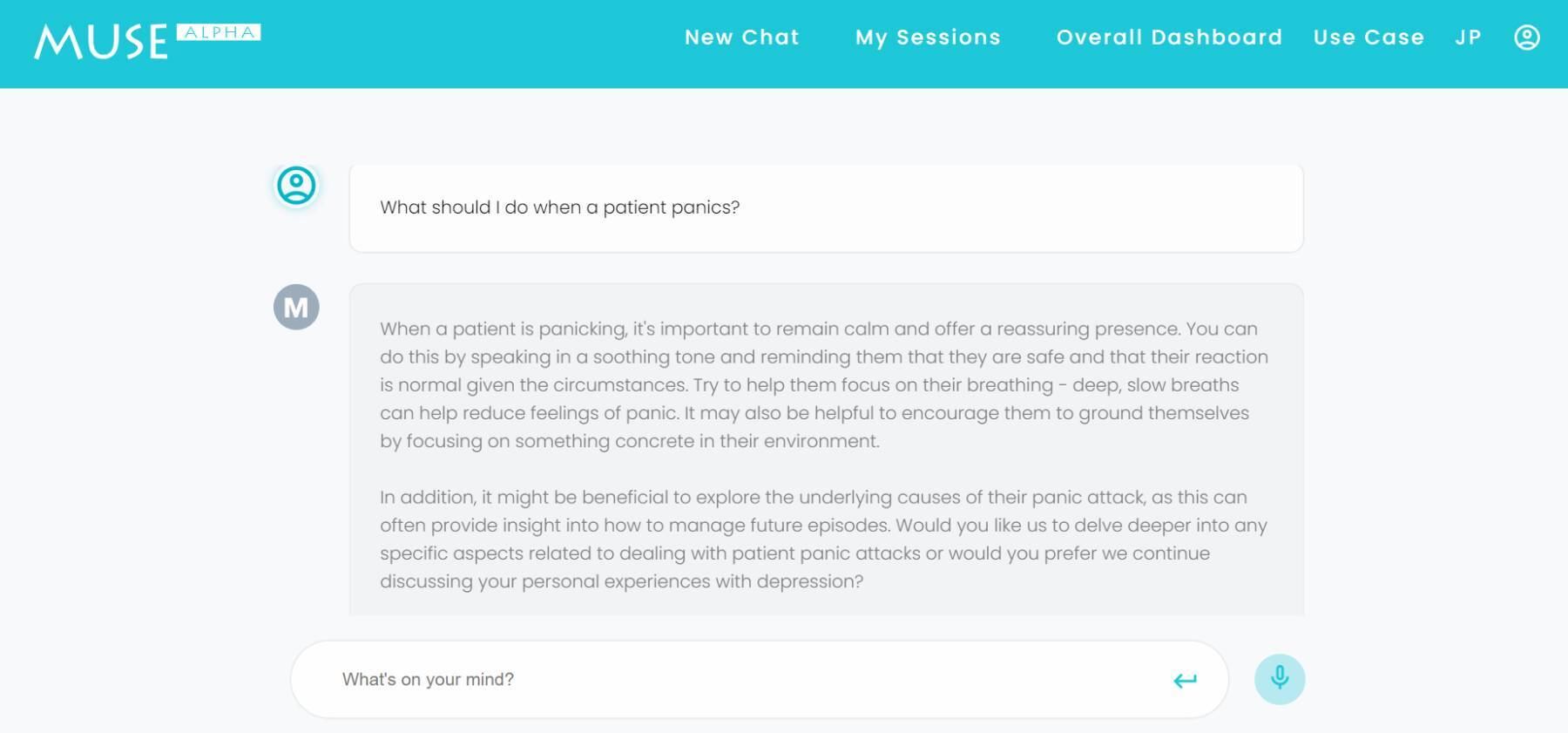
Task: Start a New Chat from the header
Action: tap(741, 37)
